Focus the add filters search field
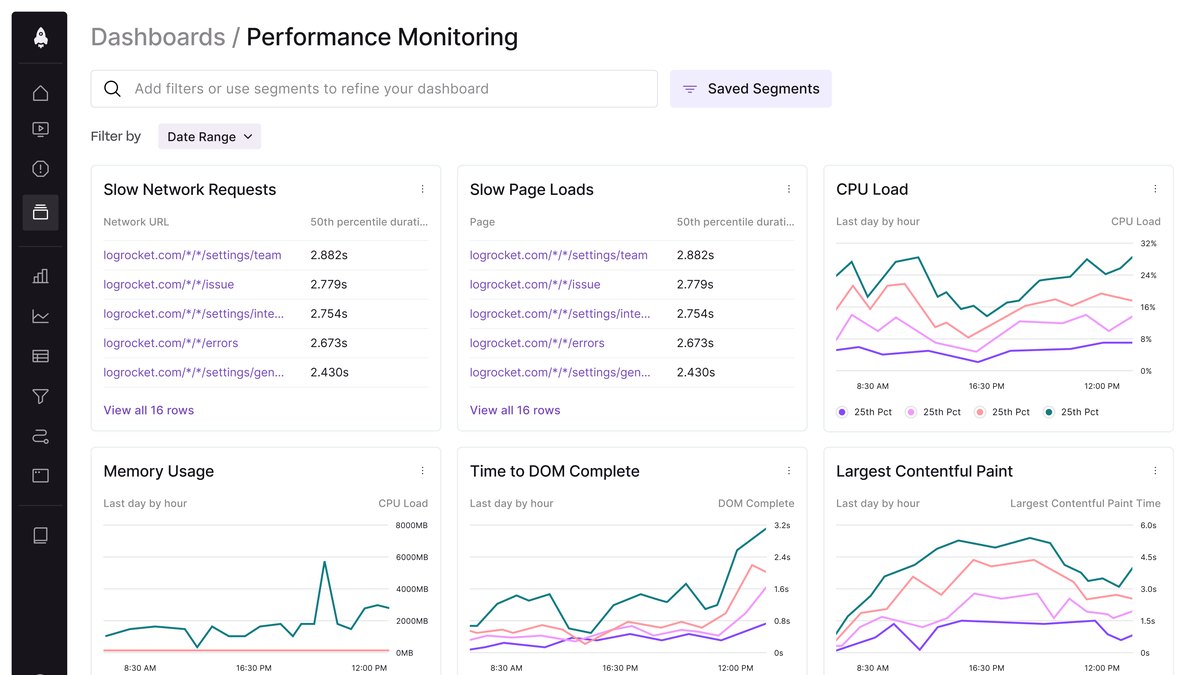This screenshot has width=1200, height=675. (374, 89)
